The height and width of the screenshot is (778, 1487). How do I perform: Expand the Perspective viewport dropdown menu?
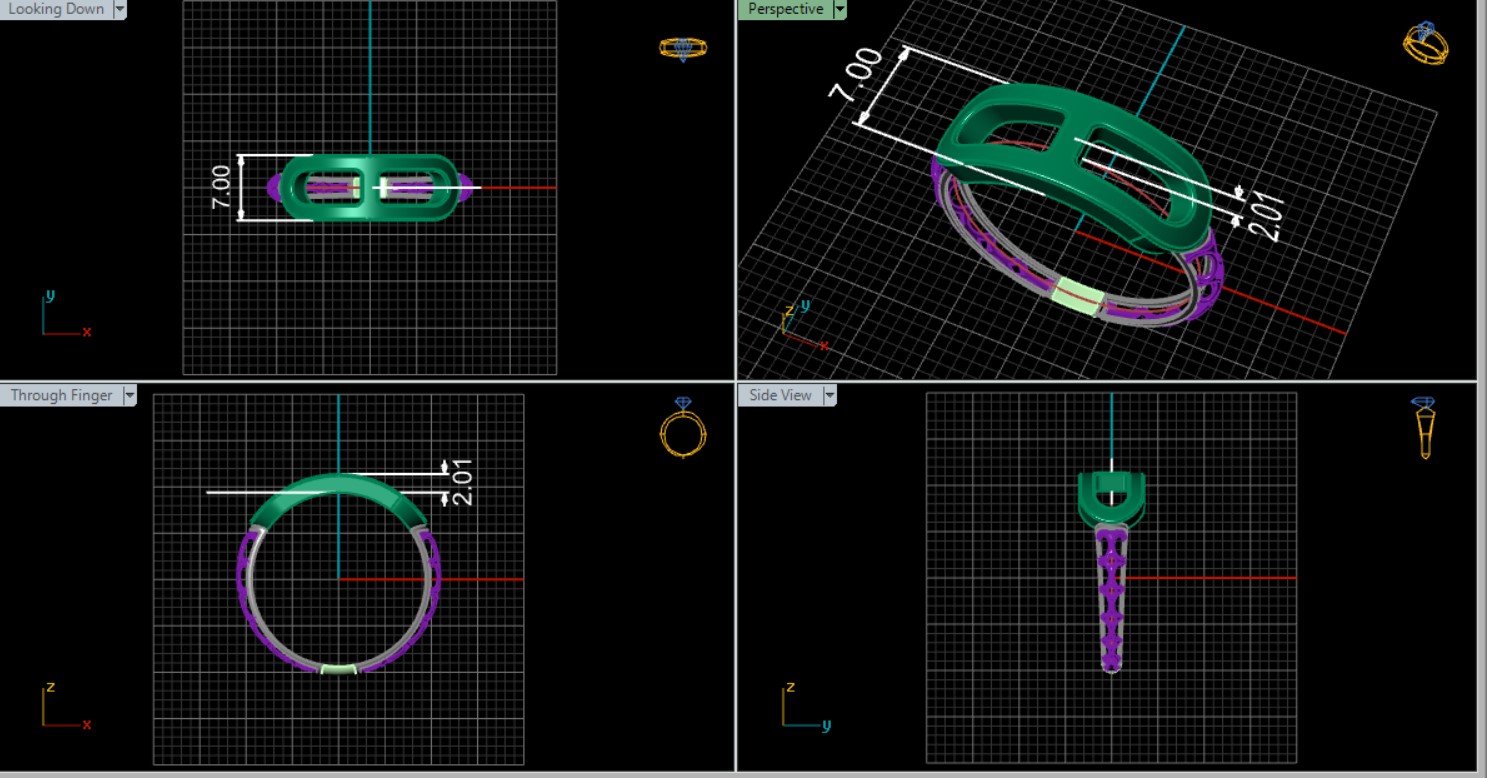click(839, 9)
